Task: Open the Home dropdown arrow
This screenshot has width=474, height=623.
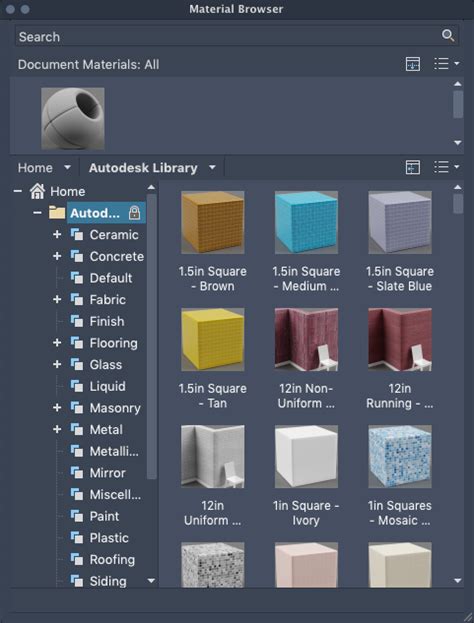Action: [x=68, y=168]
